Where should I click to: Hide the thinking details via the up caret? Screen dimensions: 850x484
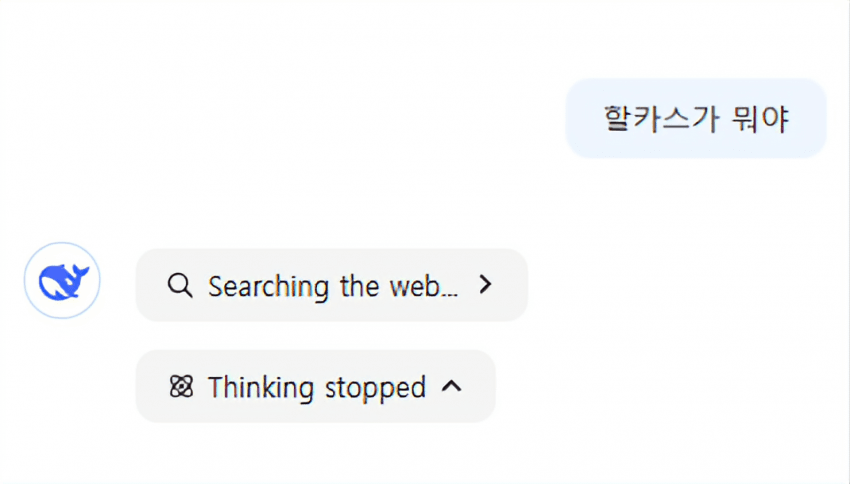point(452,386)
